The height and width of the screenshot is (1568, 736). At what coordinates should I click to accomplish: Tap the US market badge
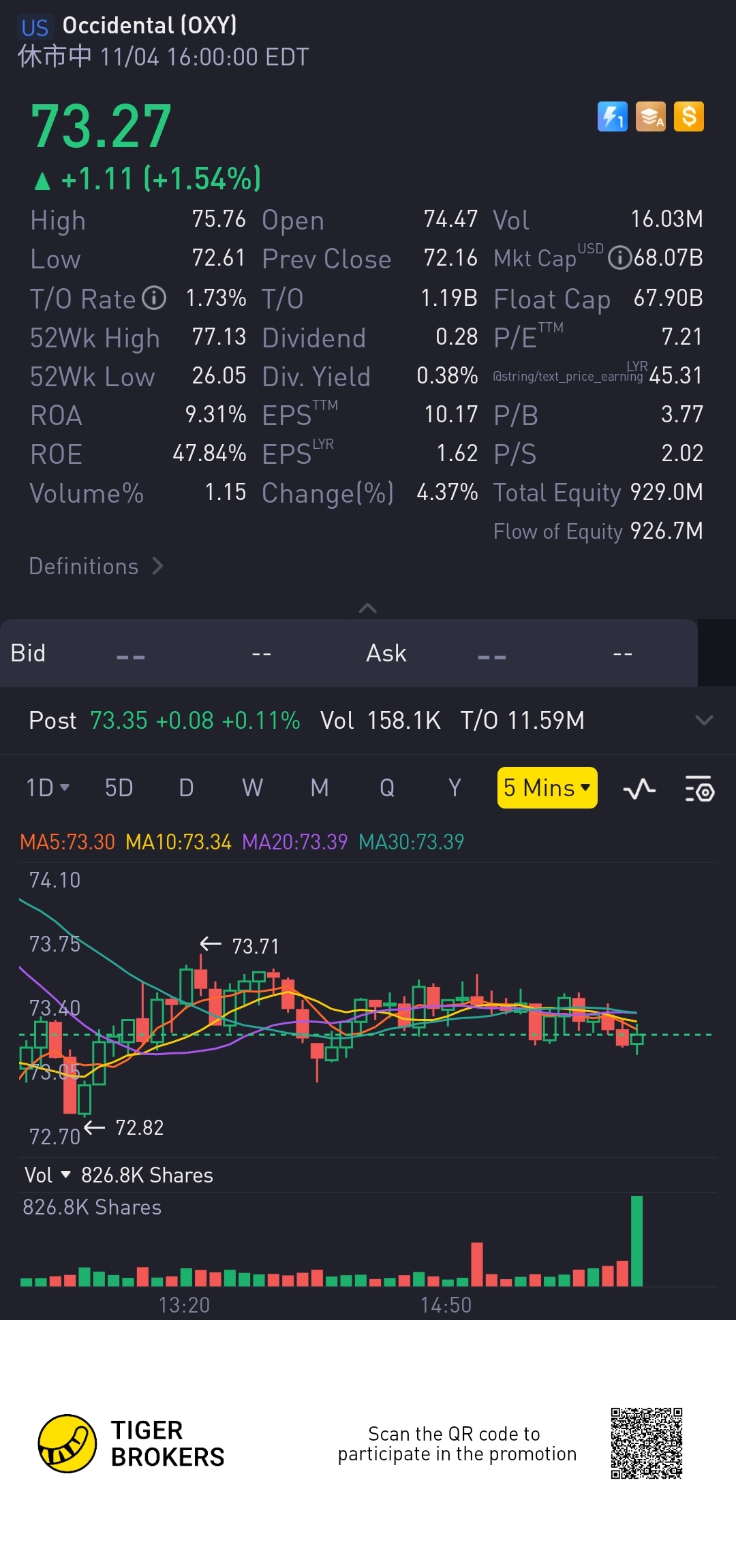[34, 27]
